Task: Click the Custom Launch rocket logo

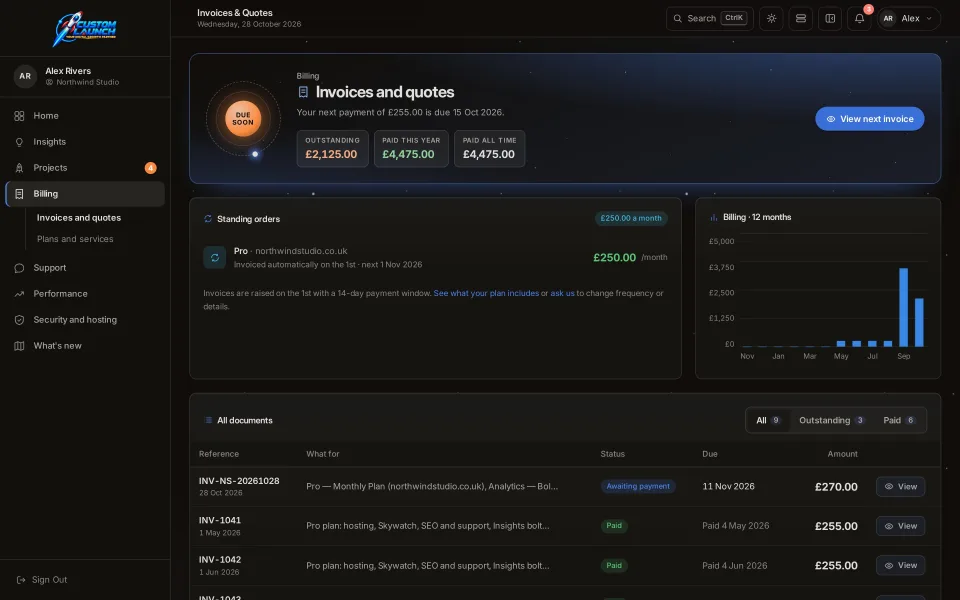Action: (84, 28)
